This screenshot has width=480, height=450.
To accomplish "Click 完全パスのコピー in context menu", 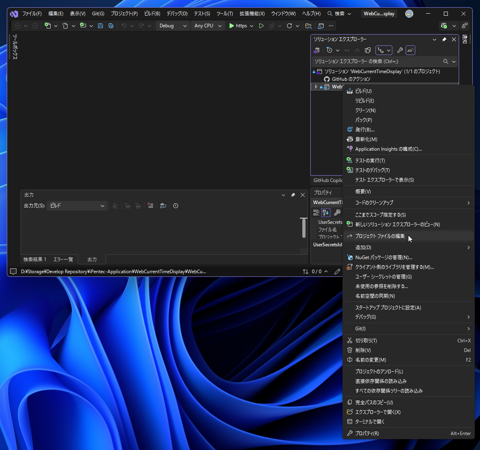I will pos(408,402).
